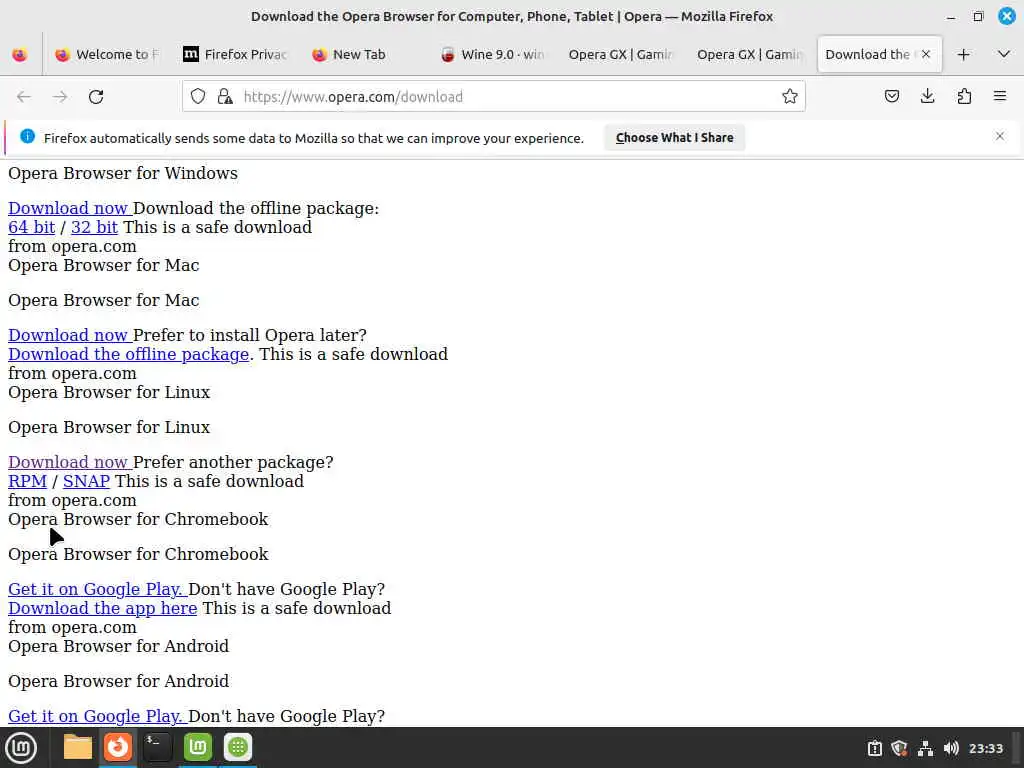Image resolution: width=1024 pixels, height=768 pixels.
Task: Minimize the Firefox window
Action: click(x=951, y=16)
